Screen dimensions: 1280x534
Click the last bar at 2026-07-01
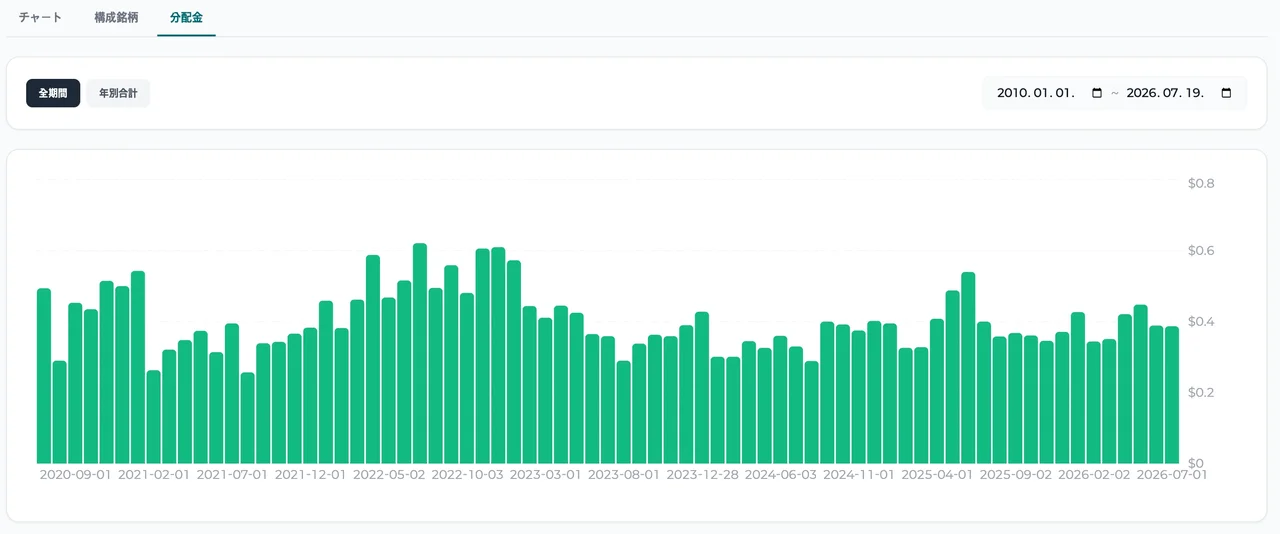pyautogui.click(x=1172, y=395)
